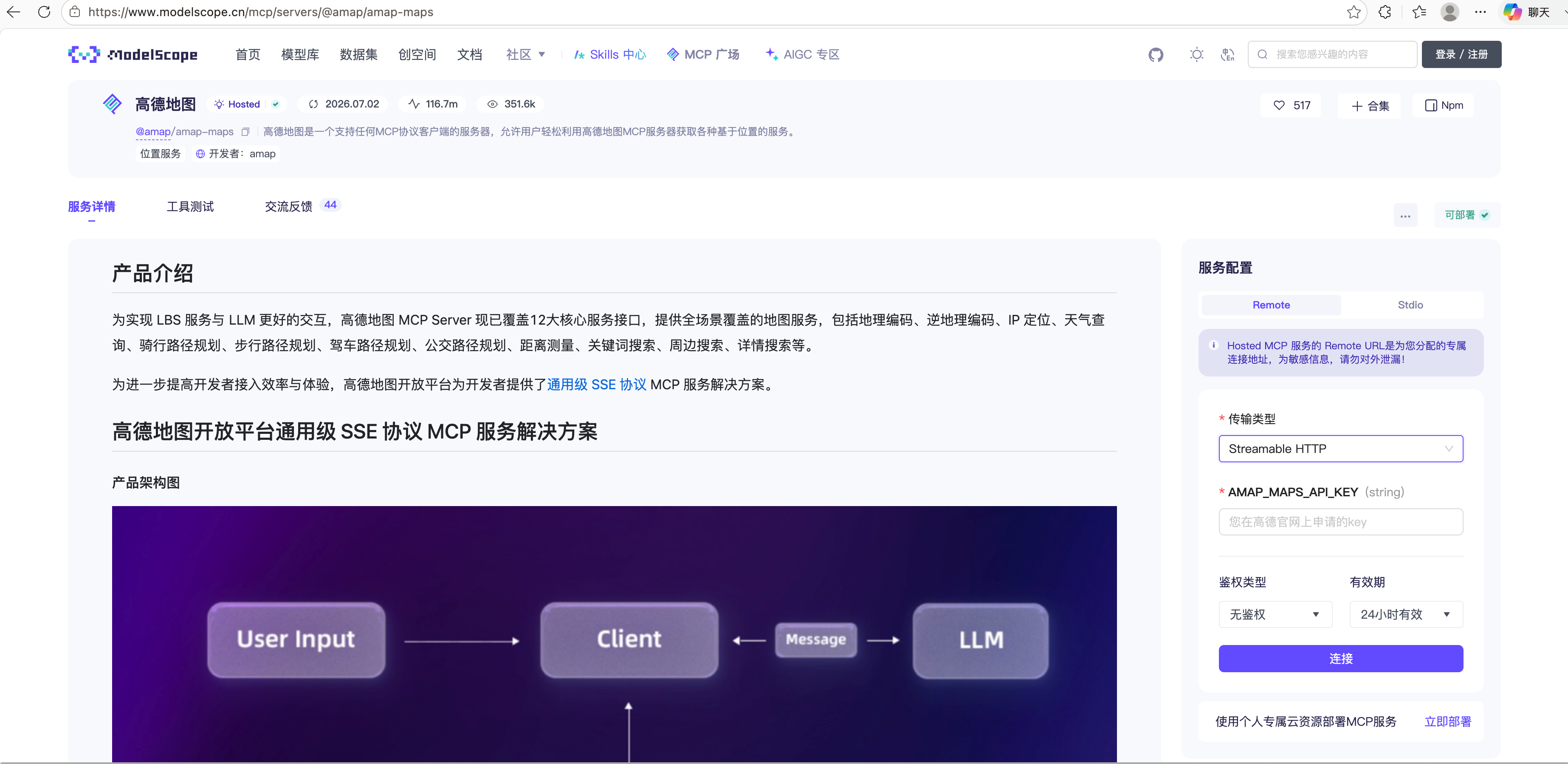
Task: Click the 登录 / 注册 button
Action: tap(1461, 54)
